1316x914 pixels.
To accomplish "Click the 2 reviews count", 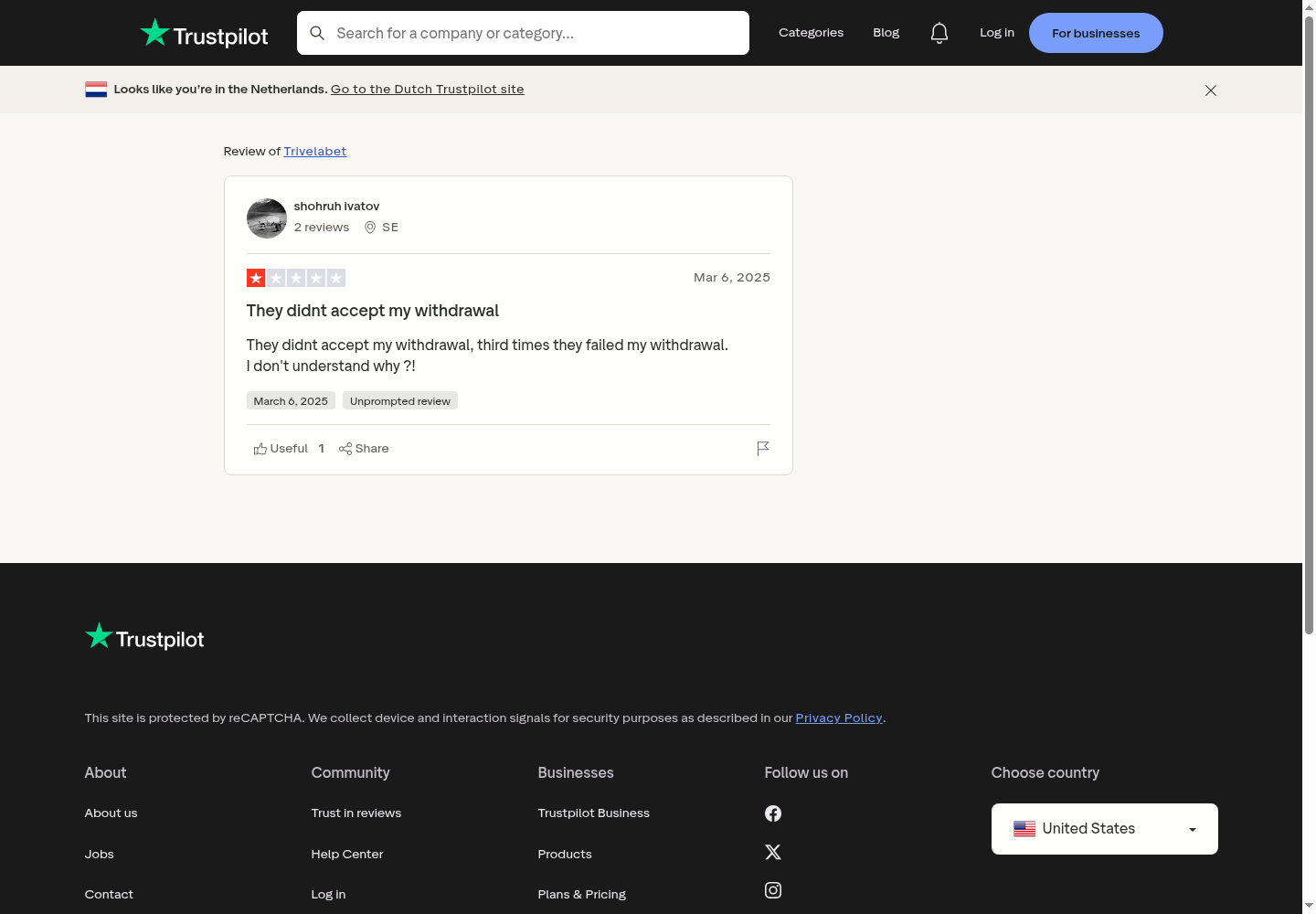I will [x=322, y=228].
